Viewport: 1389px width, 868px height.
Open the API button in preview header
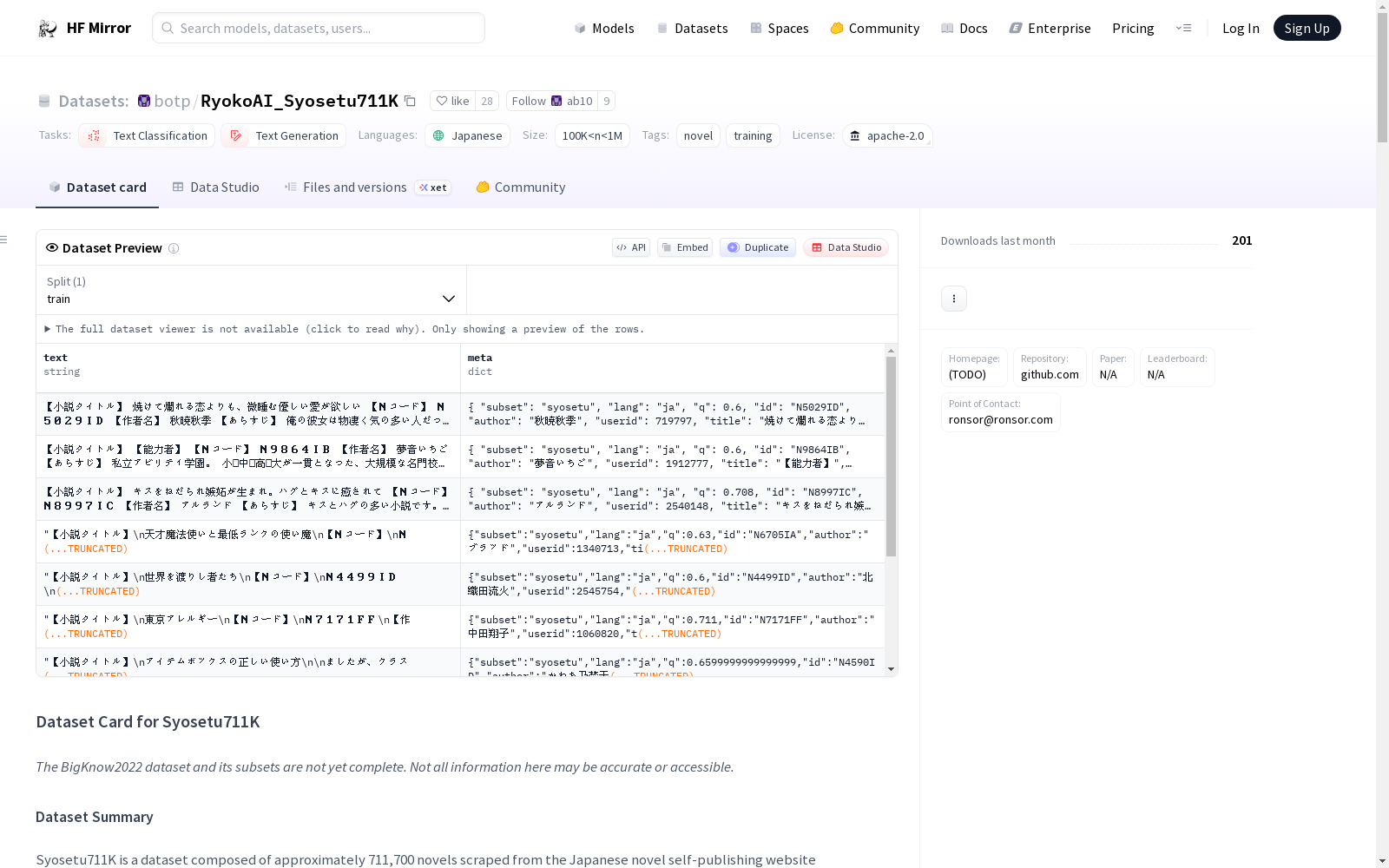tap(631, 247)
